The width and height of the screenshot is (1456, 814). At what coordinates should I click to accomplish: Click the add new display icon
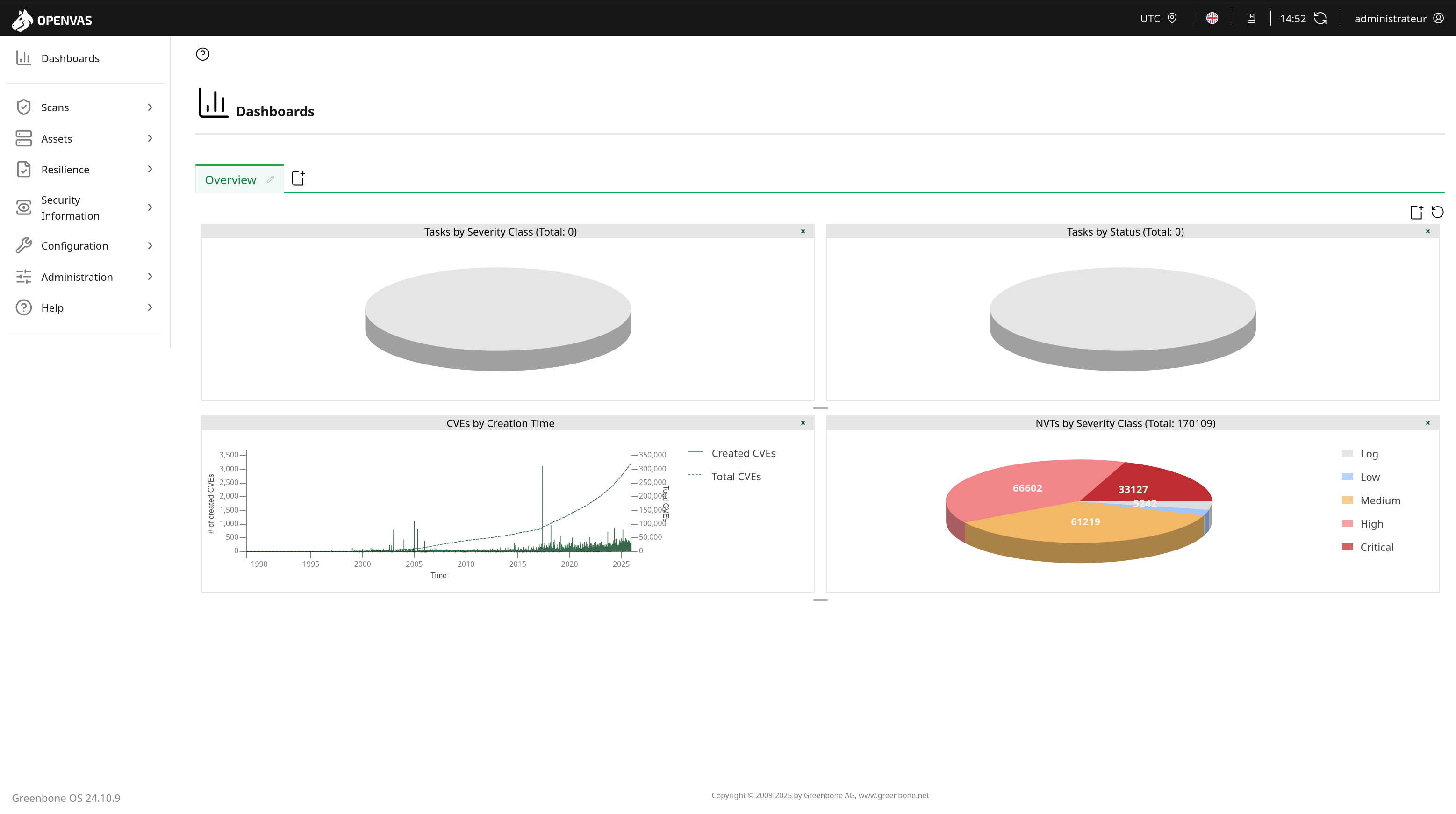tap(1416, 213)
